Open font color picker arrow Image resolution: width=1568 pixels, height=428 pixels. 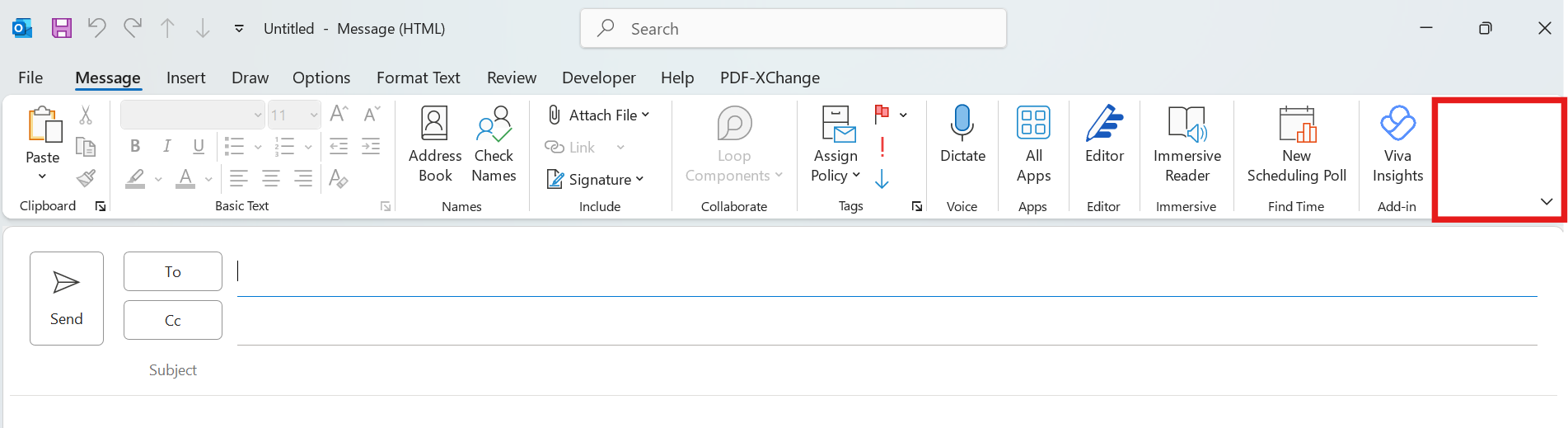pyautogui.click(x=208, y=179)
